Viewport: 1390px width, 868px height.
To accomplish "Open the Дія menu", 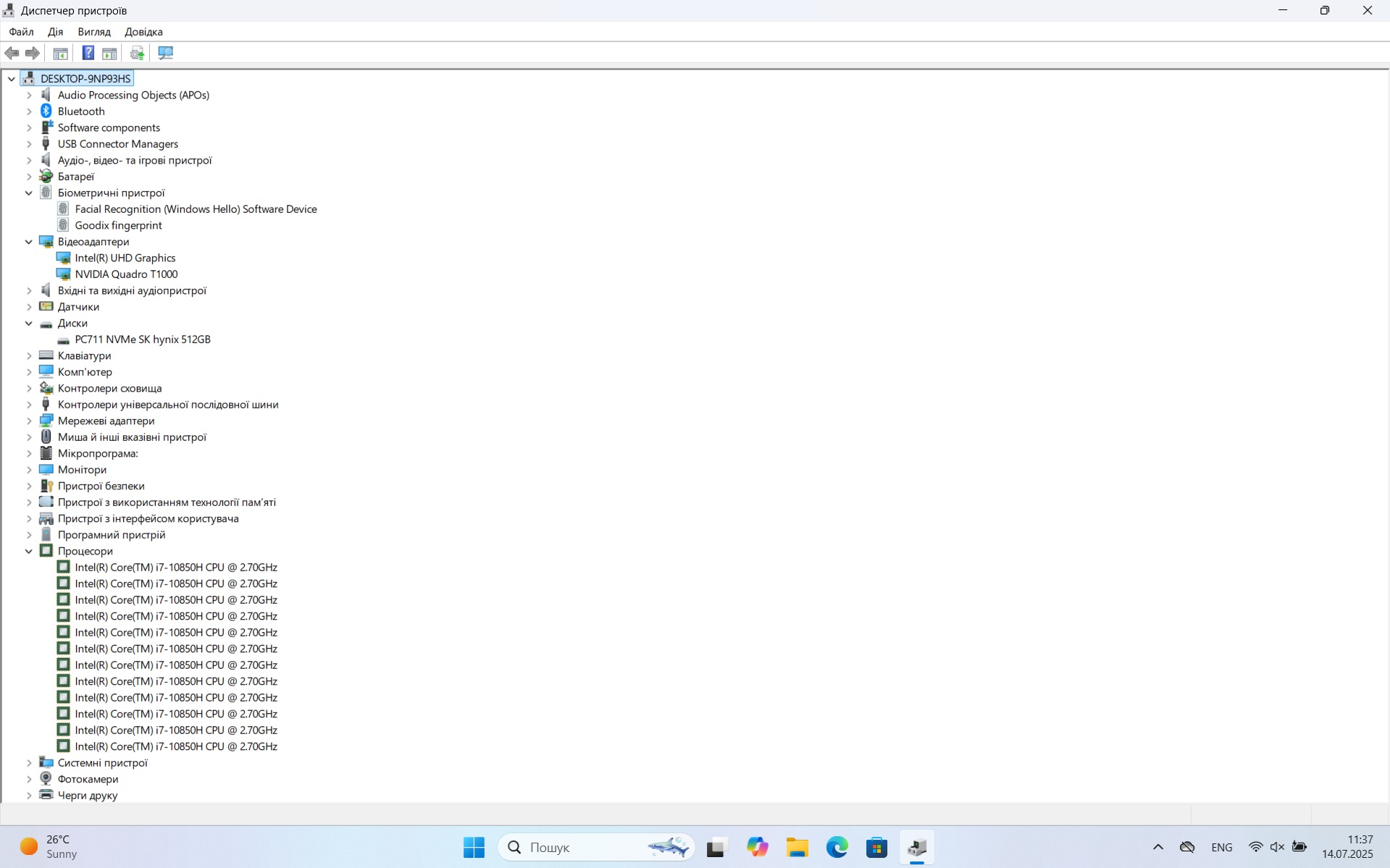I will tap(55, 31).
